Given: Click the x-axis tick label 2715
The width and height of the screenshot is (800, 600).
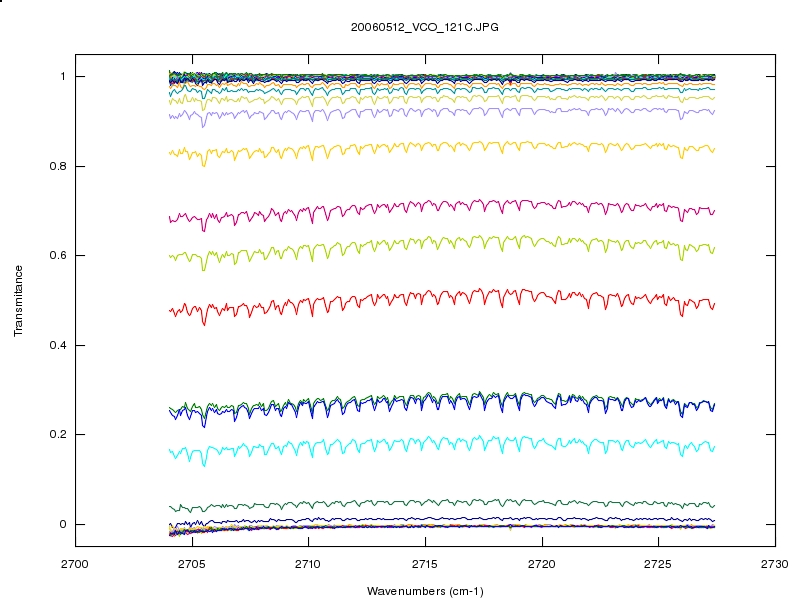Looking at the screenshot, I should (x=425, y=564).
